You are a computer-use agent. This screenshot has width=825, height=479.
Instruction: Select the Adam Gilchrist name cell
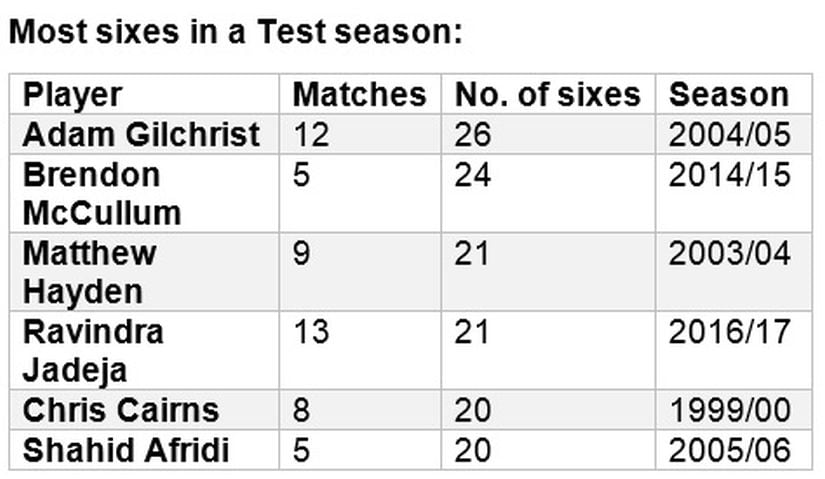[144, 134]
